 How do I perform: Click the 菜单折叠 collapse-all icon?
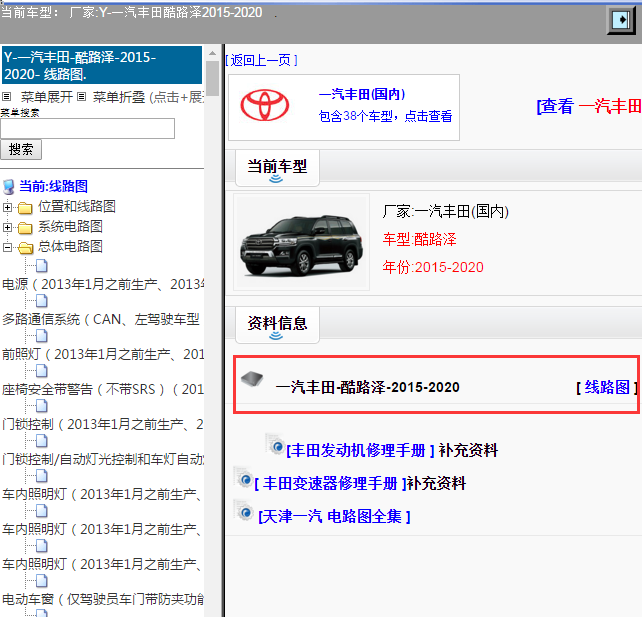(x=81, y=97)
